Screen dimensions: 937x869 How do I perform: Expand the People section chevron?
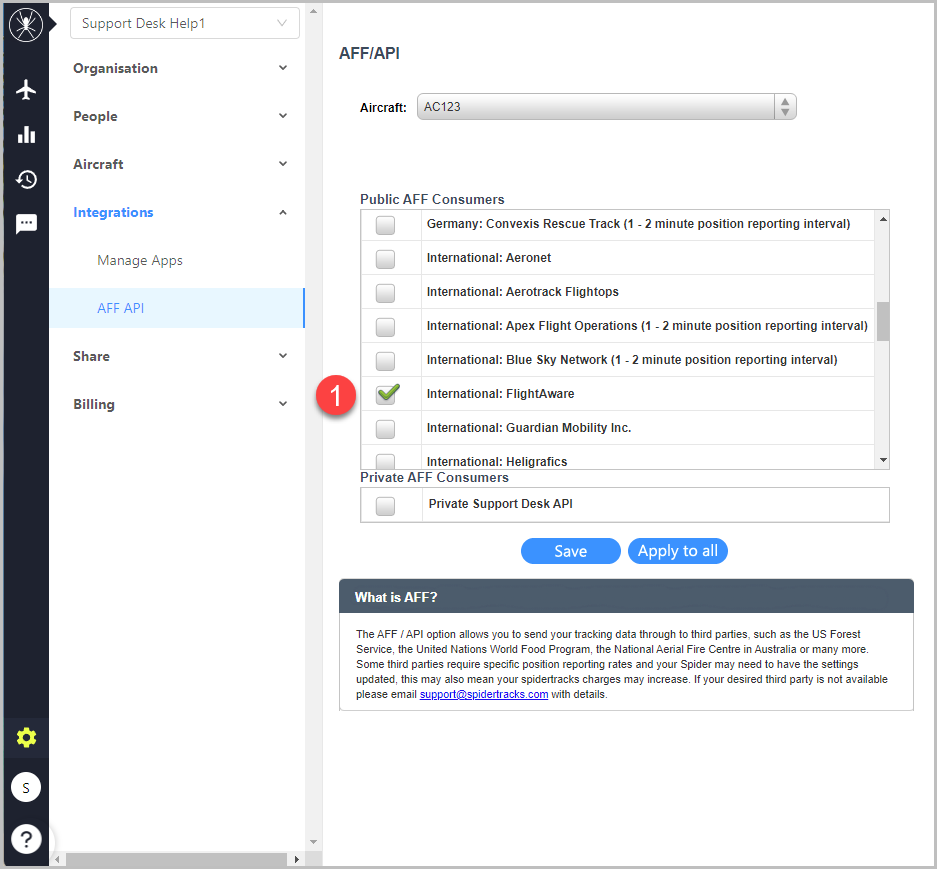click(x=283, y=116)
